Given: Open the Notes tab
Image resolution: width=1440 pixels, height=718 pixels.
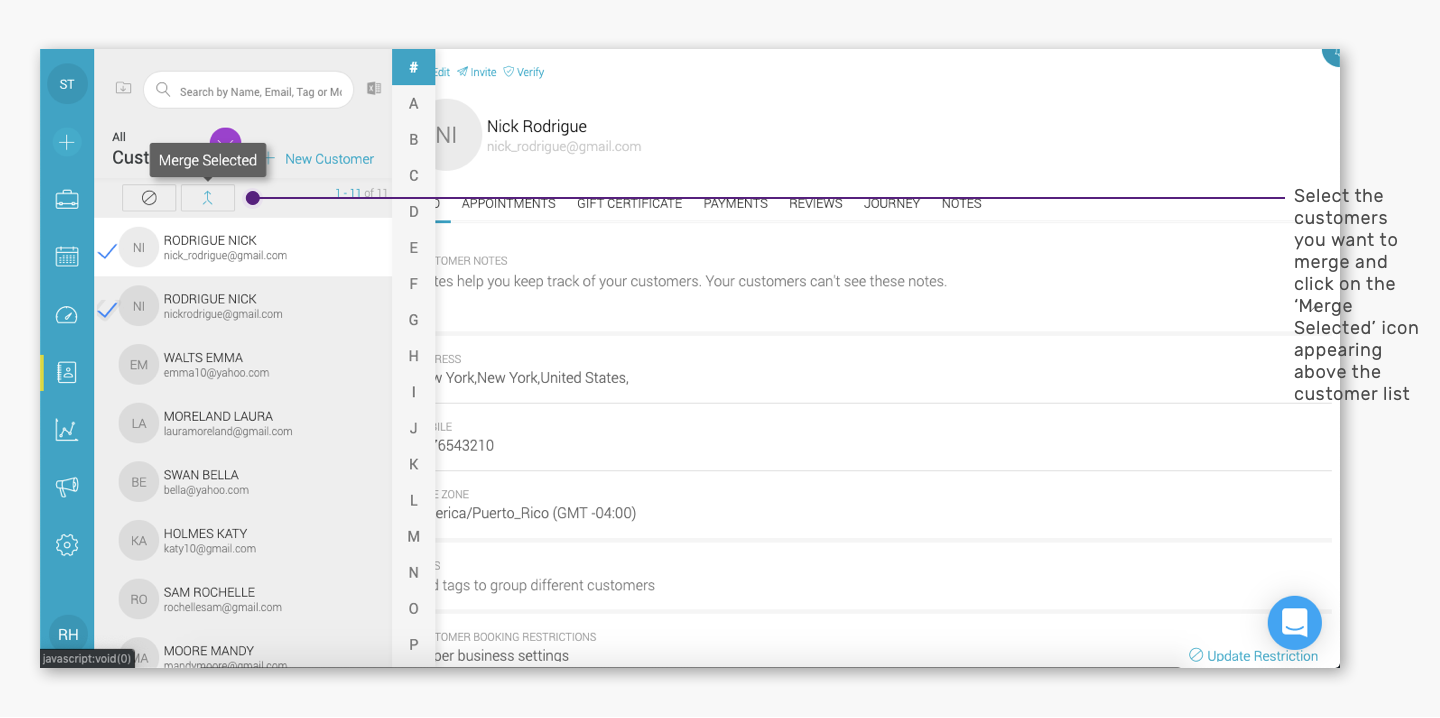Looking at the screenshot, I should point(961,203).
